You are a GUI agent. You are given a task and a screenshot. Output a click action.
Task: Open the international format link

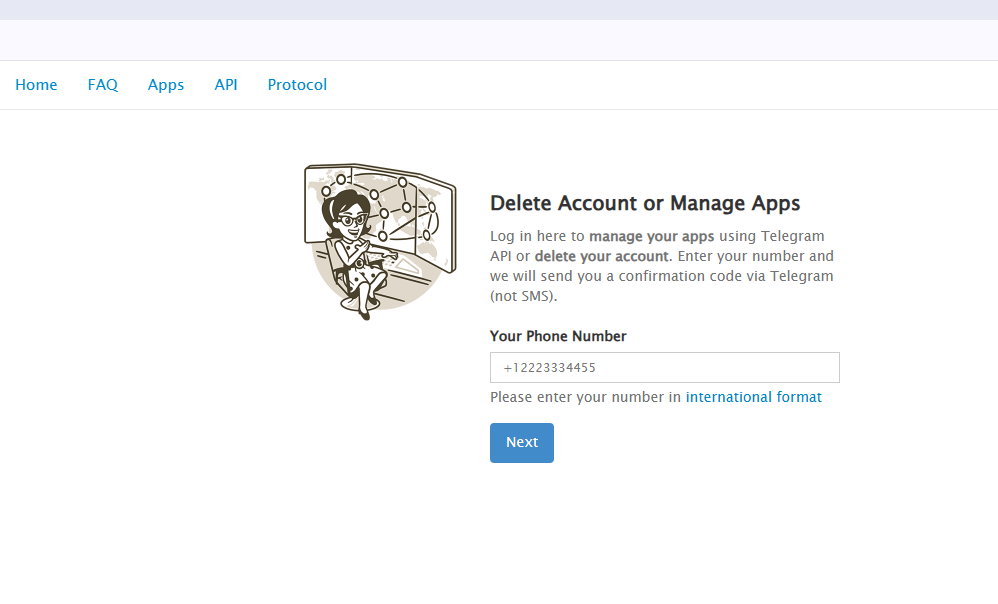coord(753,397)
